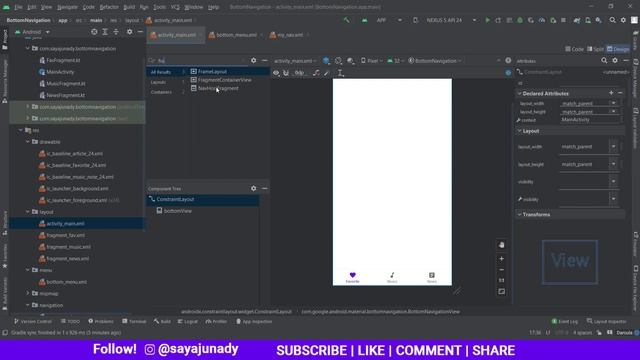Open layout_width dropdown in Layout section
Image resolution: width=640 pixels, height=360 pixels.
click(613, 147)
